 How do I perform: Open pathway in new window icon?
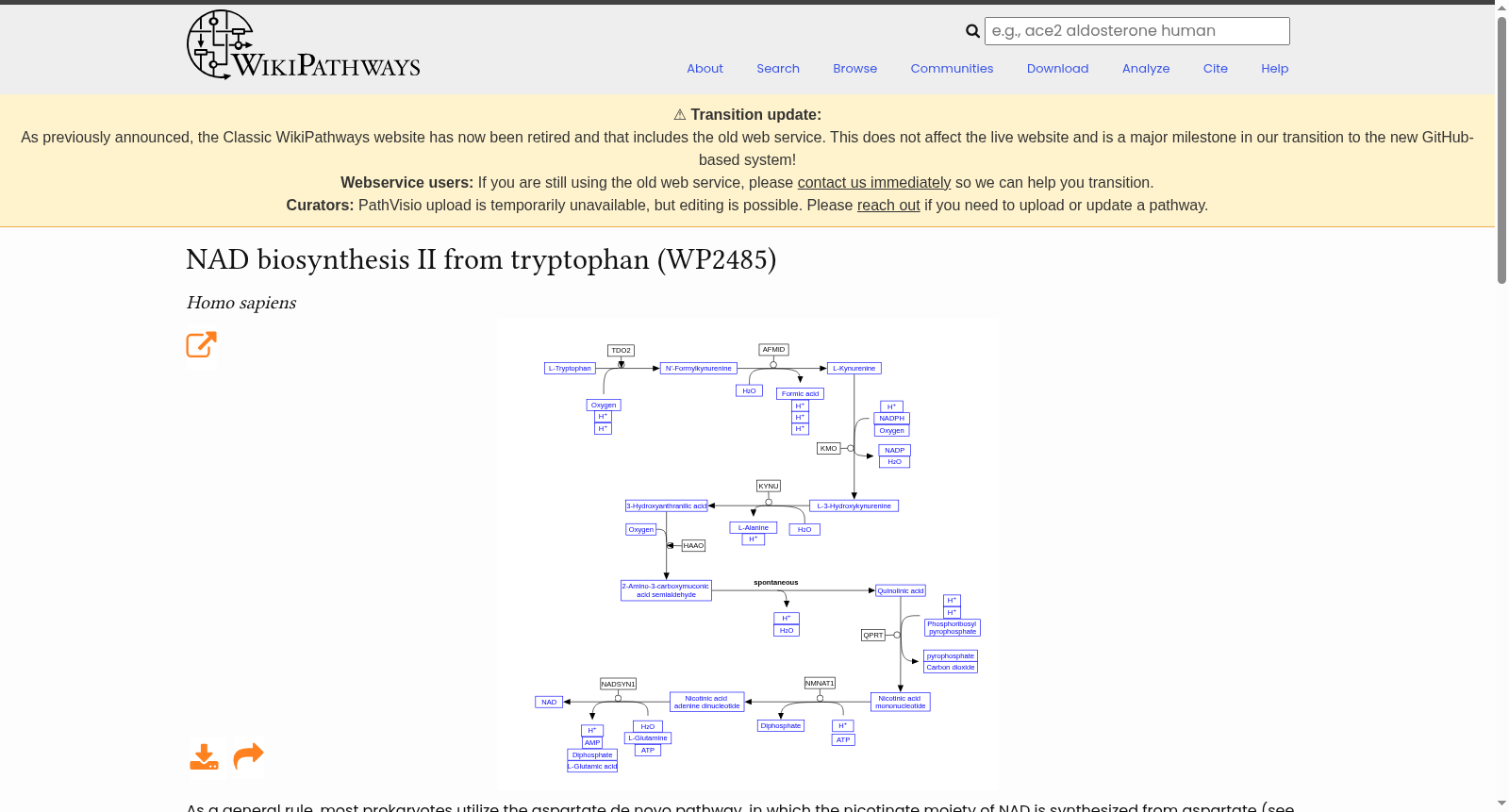click(x=202, y=344)
